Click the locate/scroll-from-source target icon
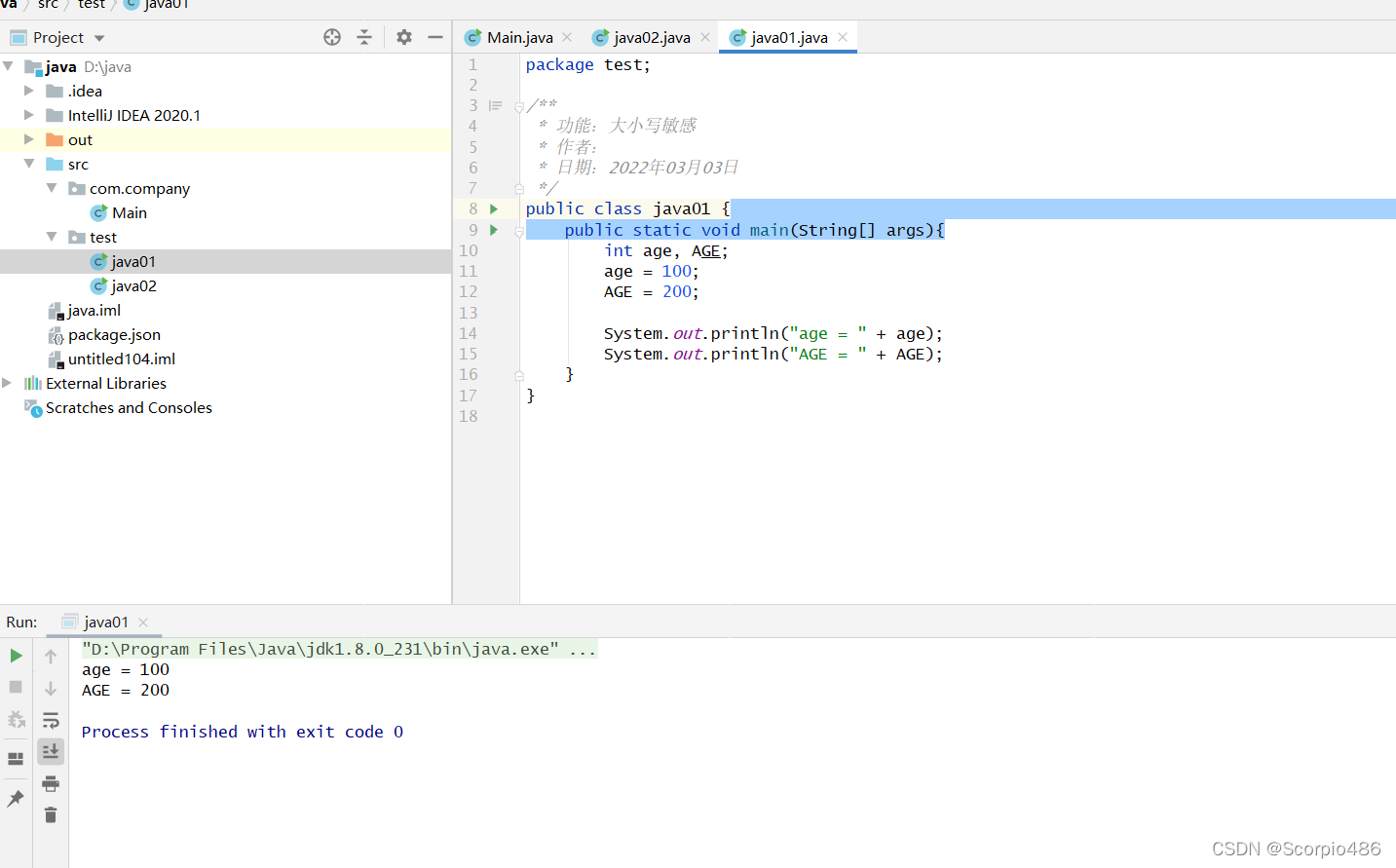Screen dimensions: 1396x868 point(332,37)
